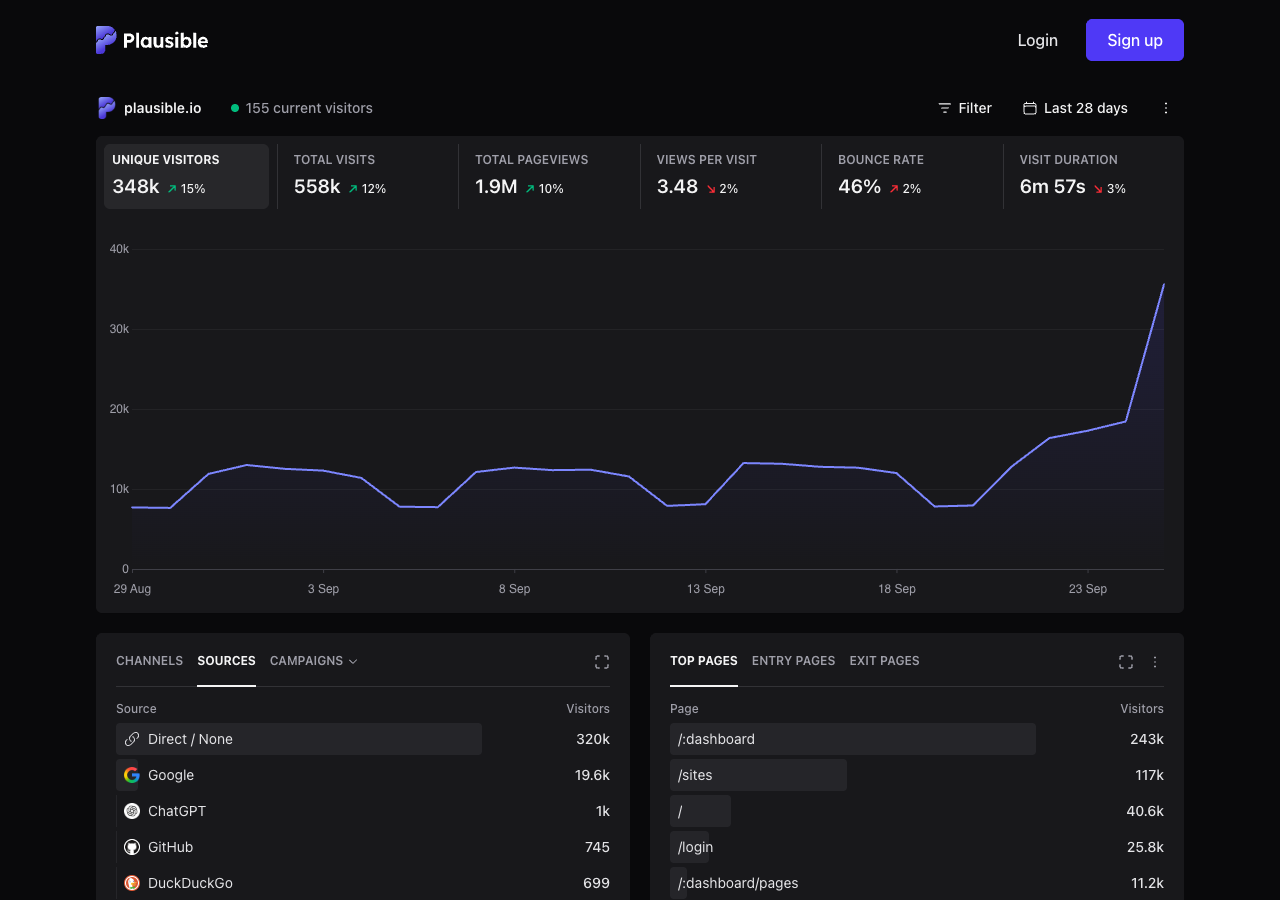Screen dimensions: 1280x900
Task: Click the /:dashboard/pages page row
Action: coord(917,883)
